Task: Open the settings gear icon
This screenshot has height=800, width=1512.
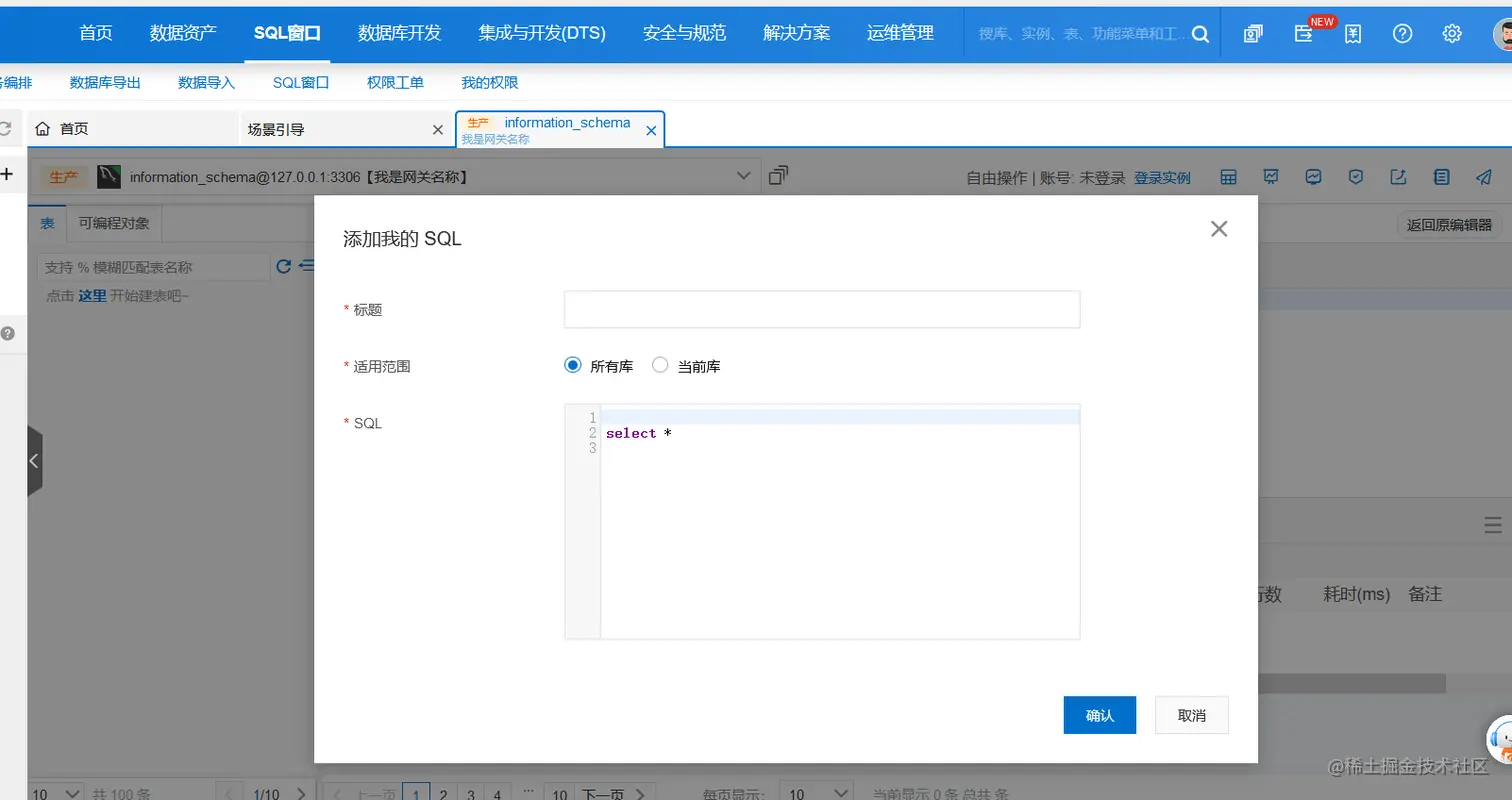Action: pos(1452,33)
